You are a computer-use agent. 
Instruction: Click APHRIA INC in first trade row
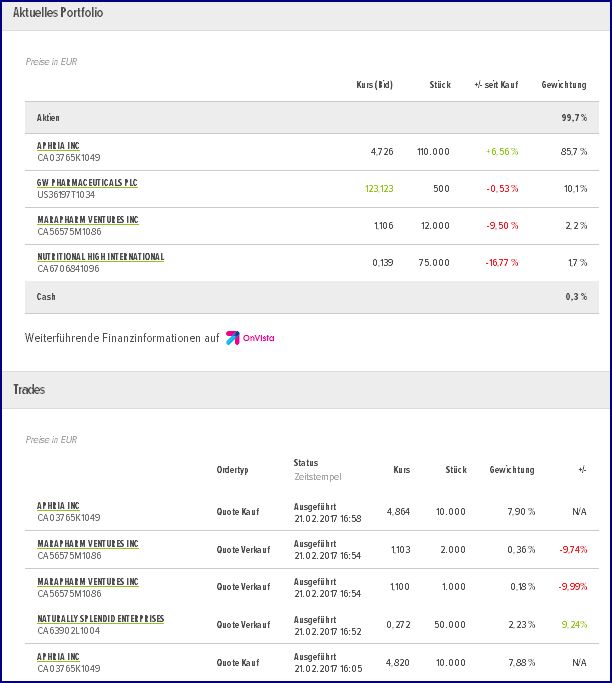(x=58, y=506)
